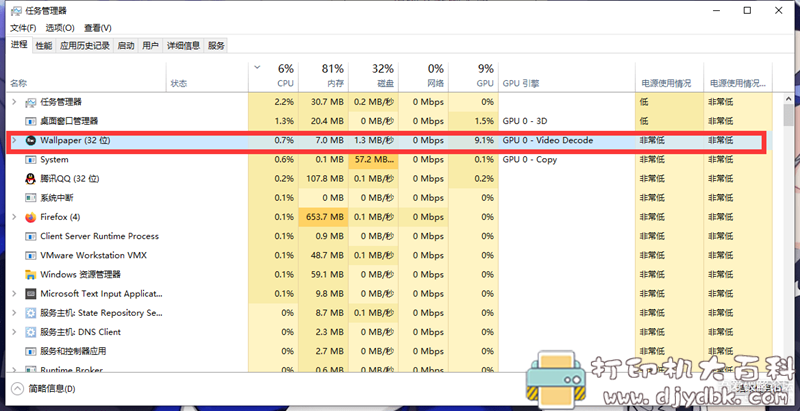The height and width of the screenshot is (411, 800).
Task: Click the Client Server Runtime Process icon
Action: tap(31, 236)
